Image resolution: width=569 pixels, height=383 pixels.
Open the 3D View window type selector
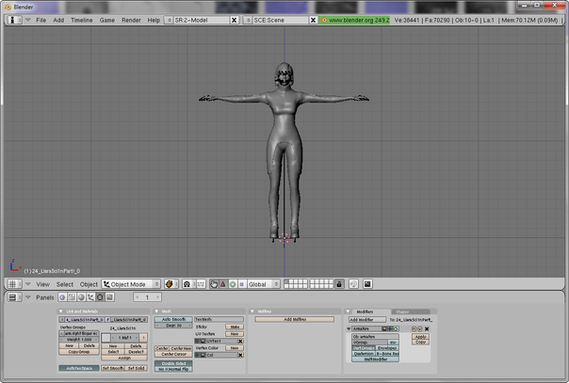14,284
